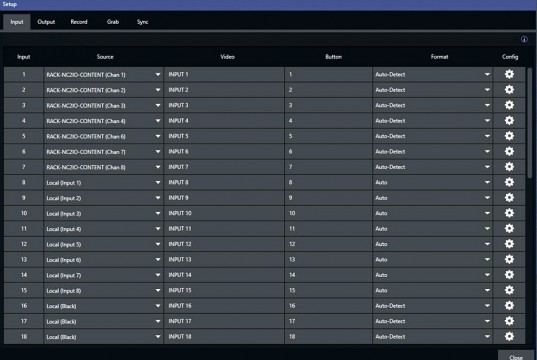
Task: Edit button label field for input 12
Action: (328, 244)
